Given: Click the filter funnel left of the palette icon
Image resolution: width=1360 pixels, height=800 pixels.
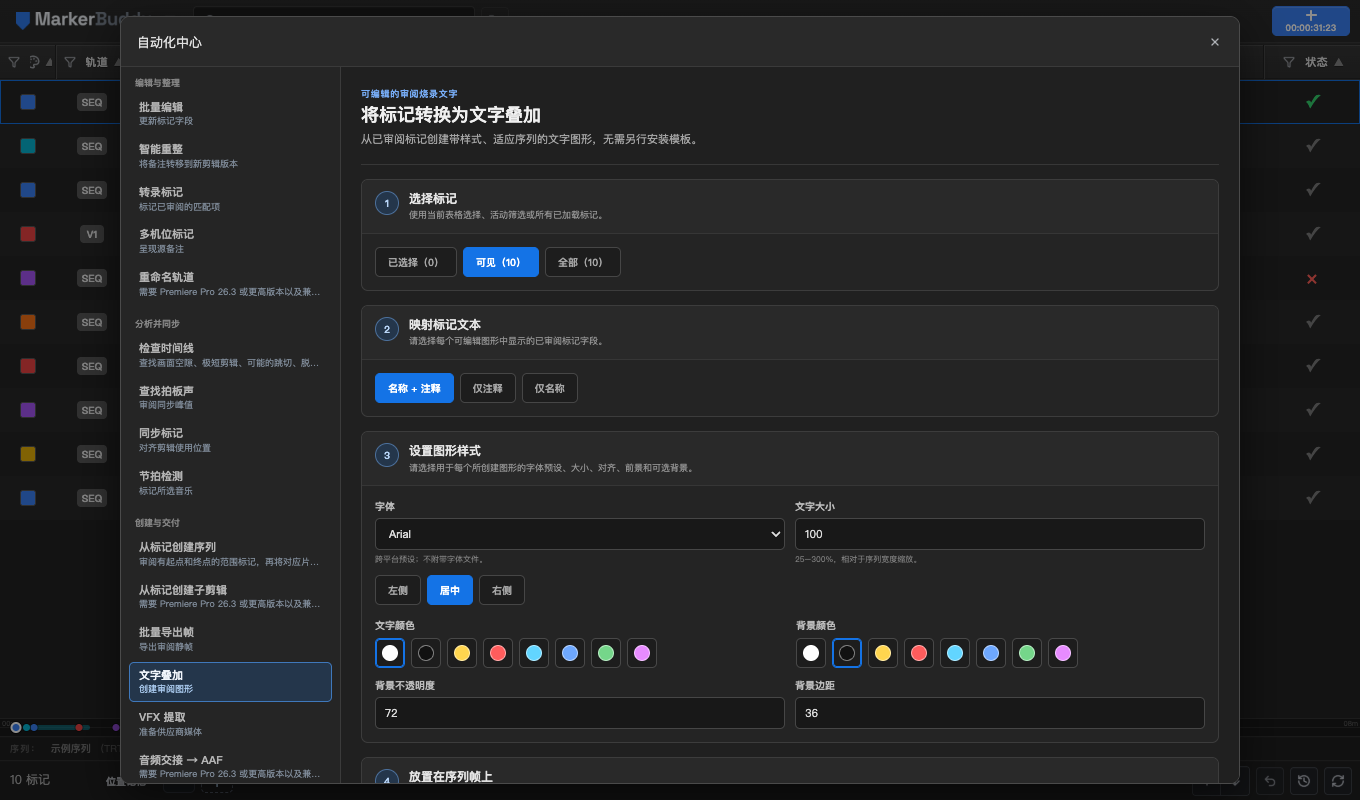Looking at the screenshot, I should (x=14, y=62).
